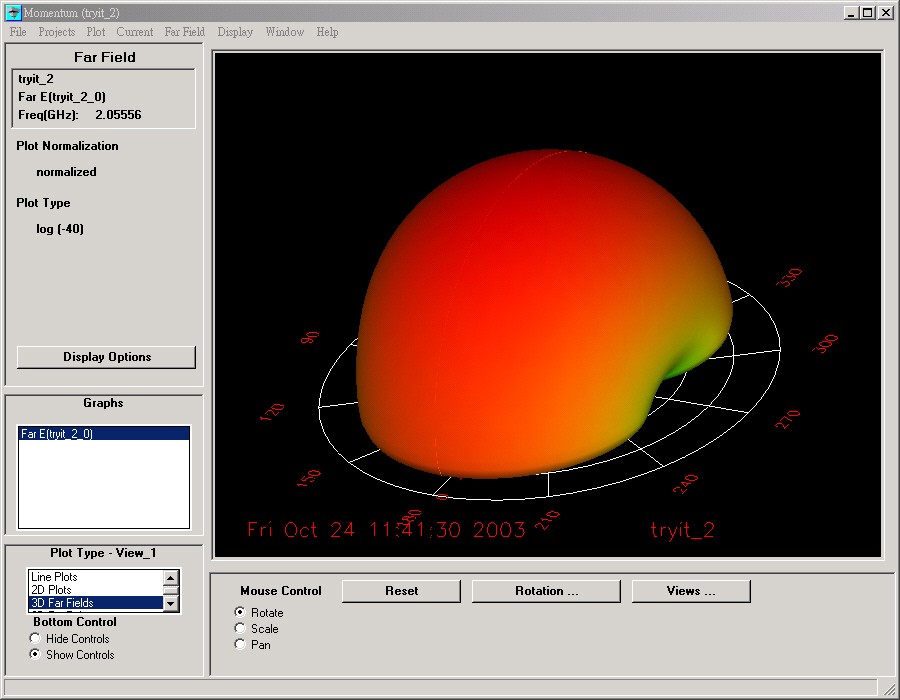Screen dimensions: 900x700
Task: Open the Far Field menu
Action: click(184, 32)
